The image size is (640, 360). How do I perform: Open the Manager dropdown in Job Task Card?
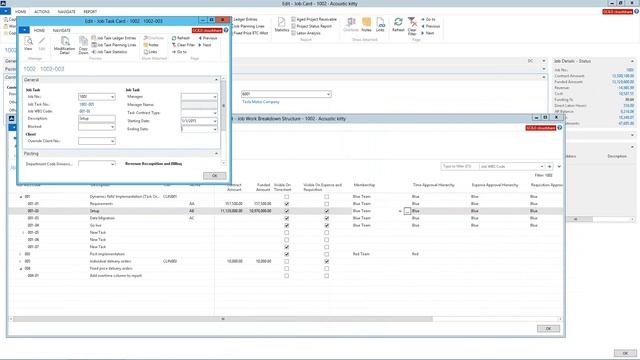(x=215, y=97)
